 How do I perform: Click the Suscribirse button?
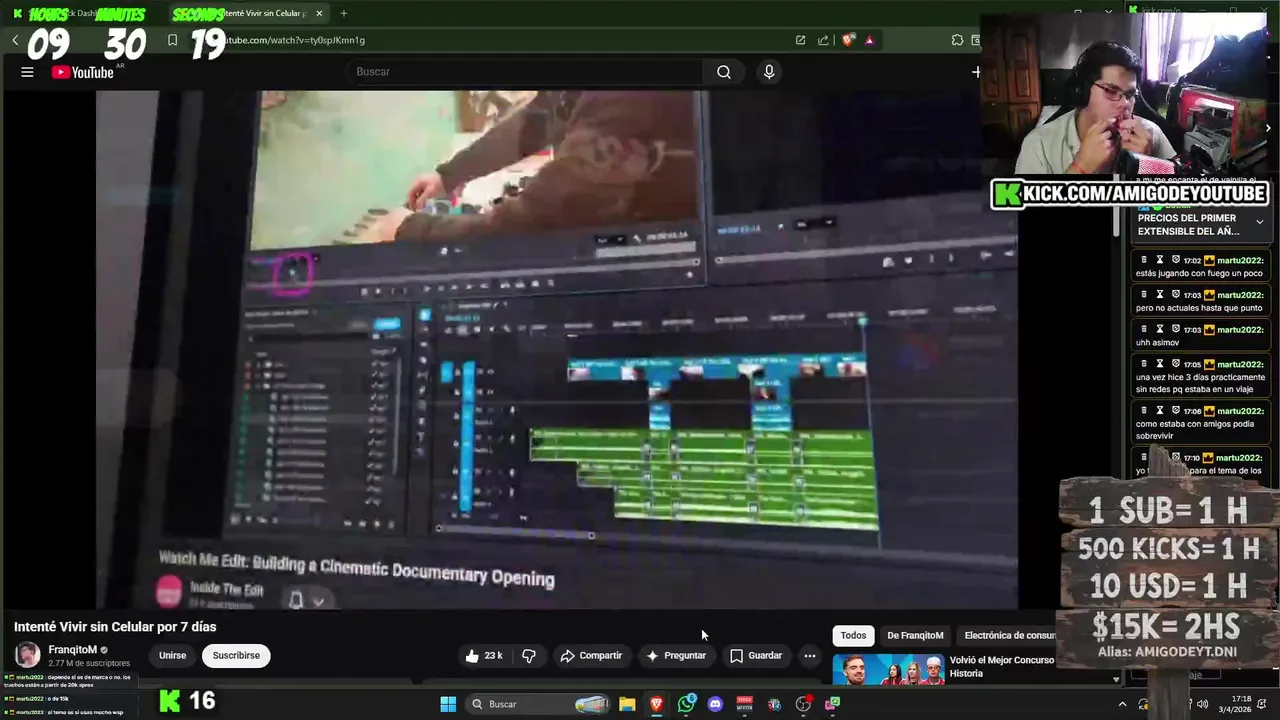tap(236, 656)
